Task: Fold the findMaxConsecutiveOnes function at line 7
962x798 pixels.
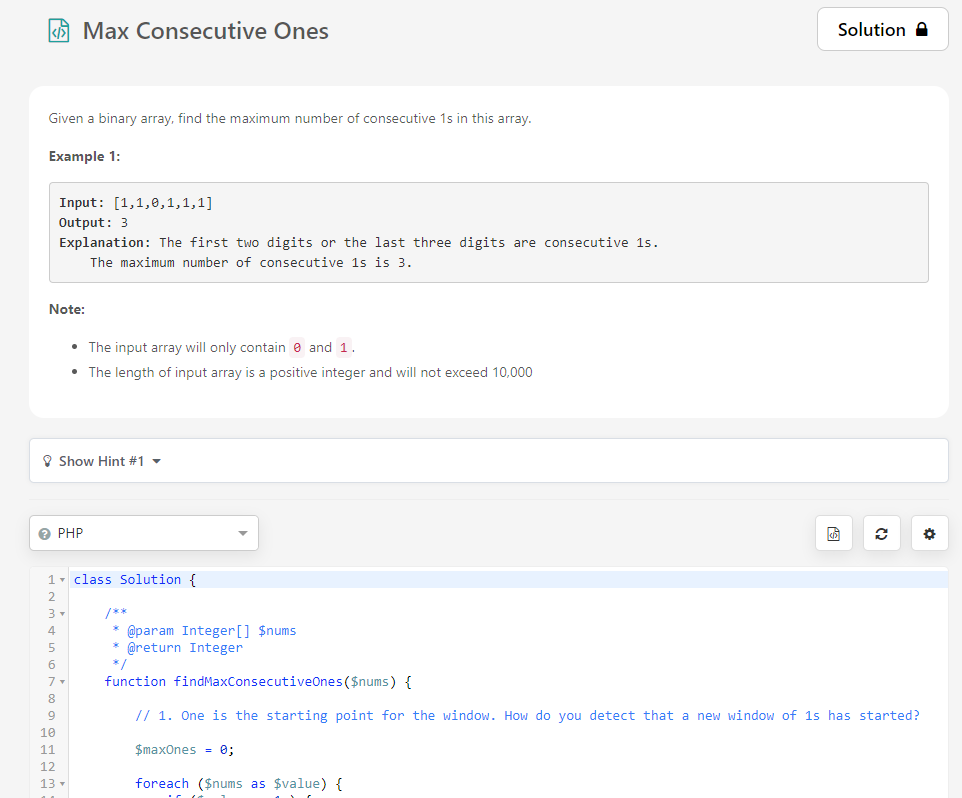Action: tap(63, 681)
